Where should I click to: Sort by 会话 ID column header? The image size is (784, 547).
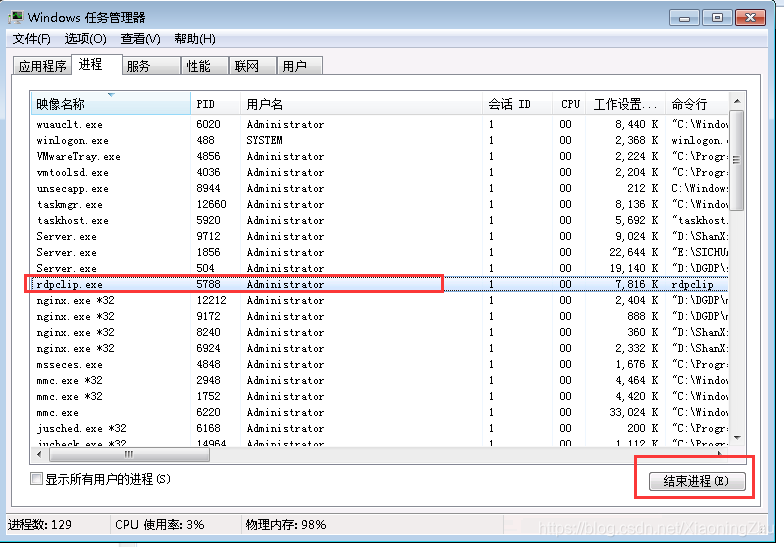tap(518, 104)
